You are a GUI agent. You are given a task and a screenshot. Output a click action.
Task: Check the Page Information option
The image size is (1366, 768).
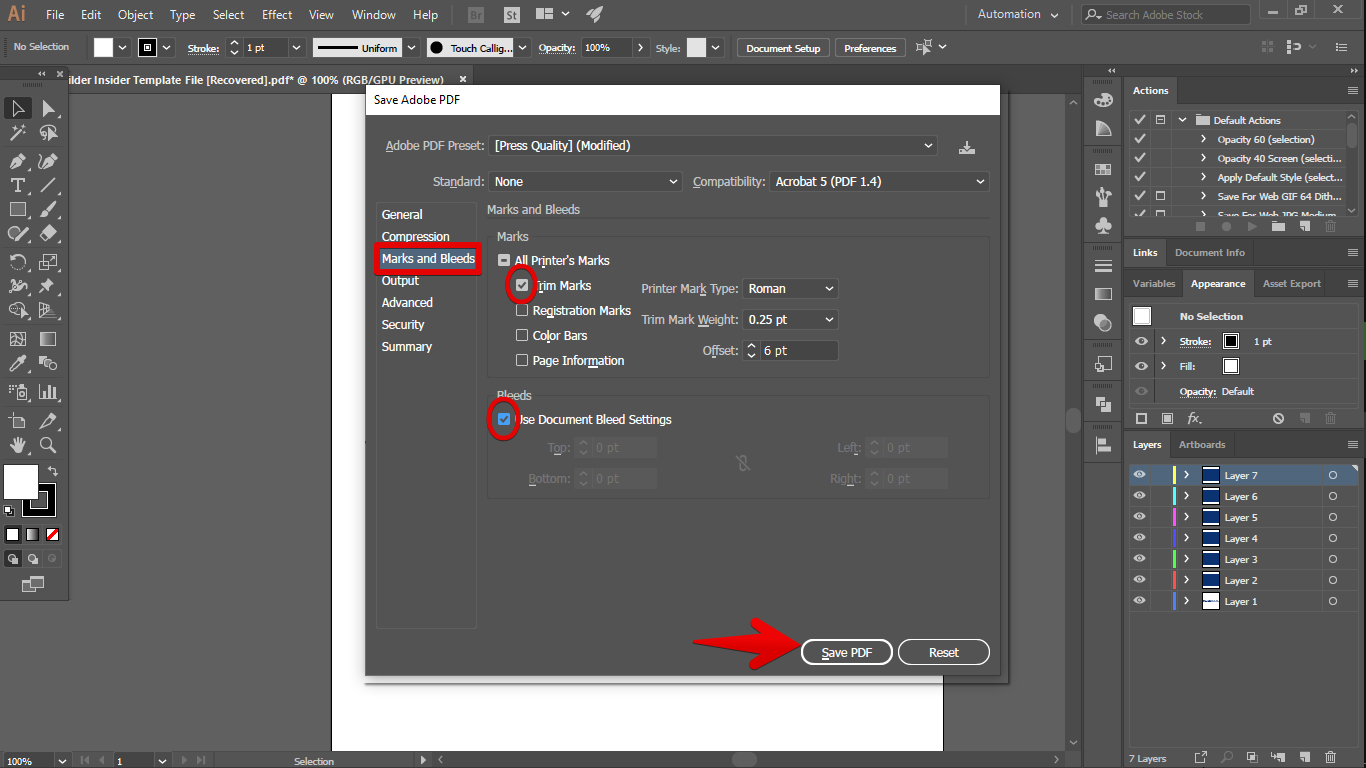click(521, 360)
